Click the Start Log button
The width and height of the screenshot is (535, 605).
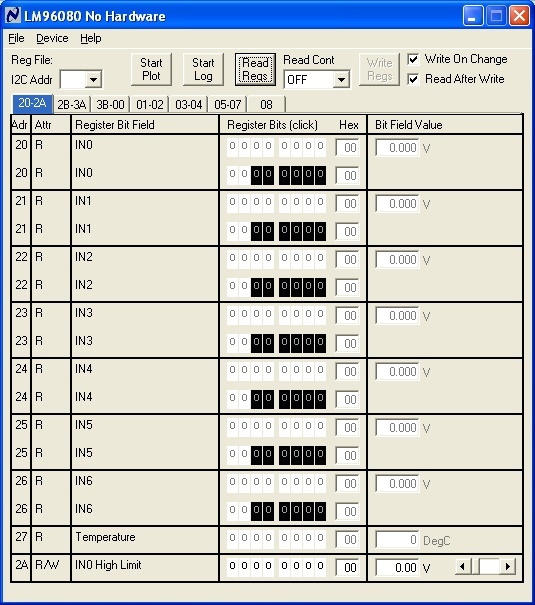[203, 69]
